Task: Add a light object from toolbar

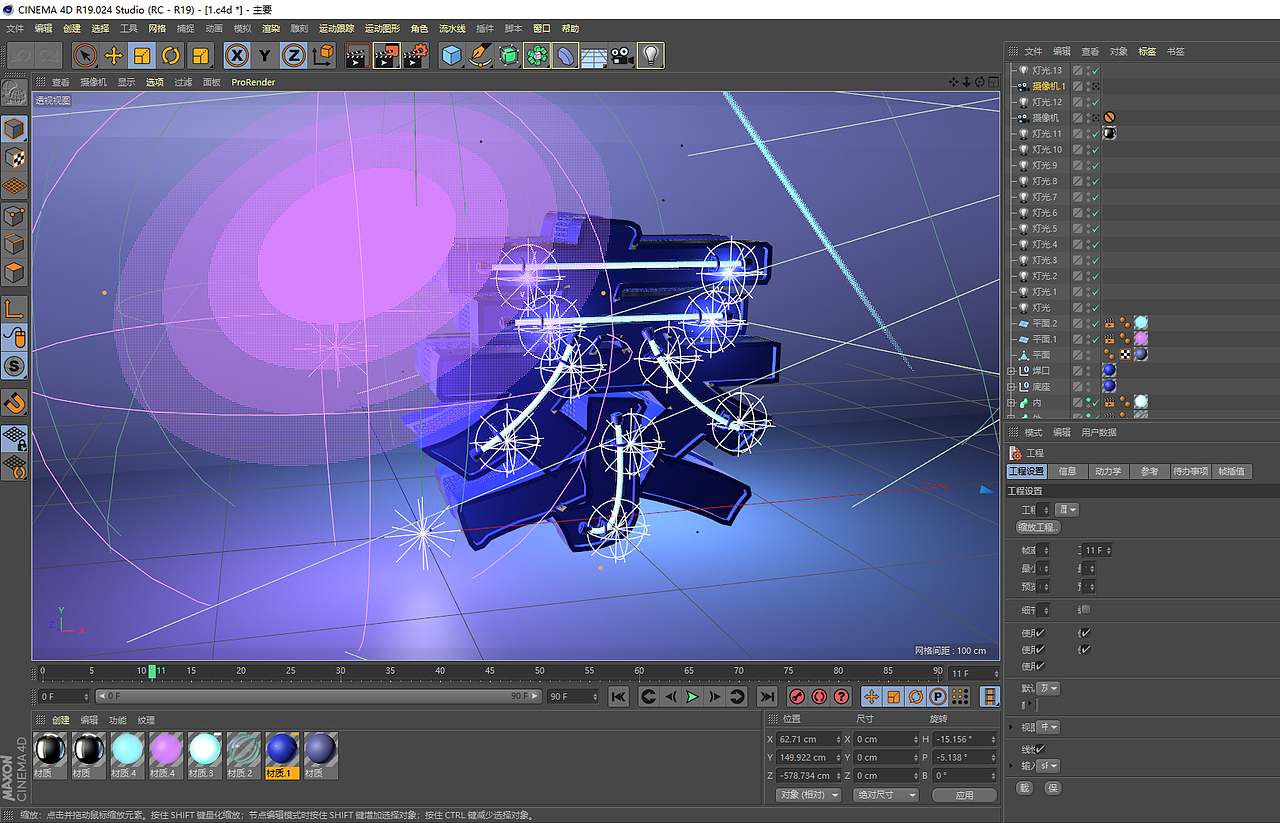Action: tap(651, 55)
